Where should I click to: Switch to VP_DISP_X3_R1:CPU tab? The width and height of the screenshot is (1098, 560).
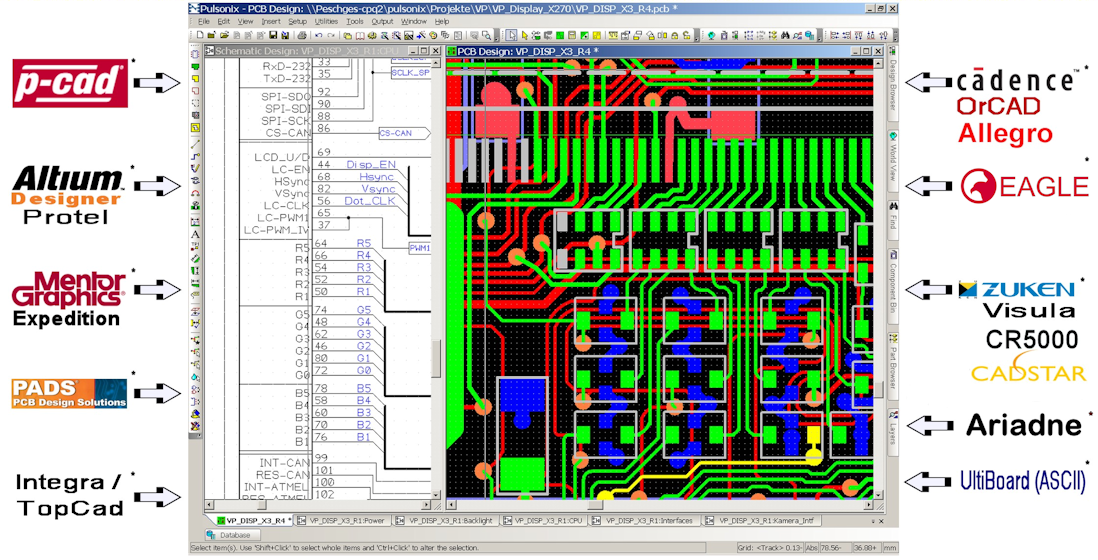click(543, 521)
